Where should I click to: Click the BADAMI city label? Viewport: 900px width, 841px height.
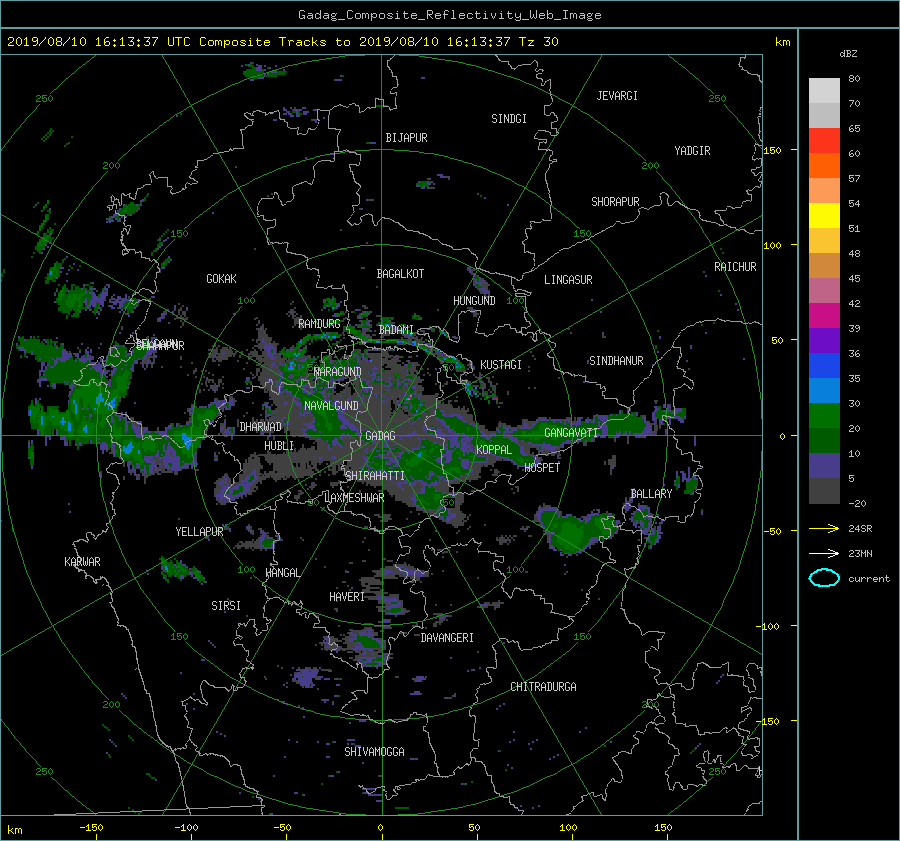coord(396,330)
